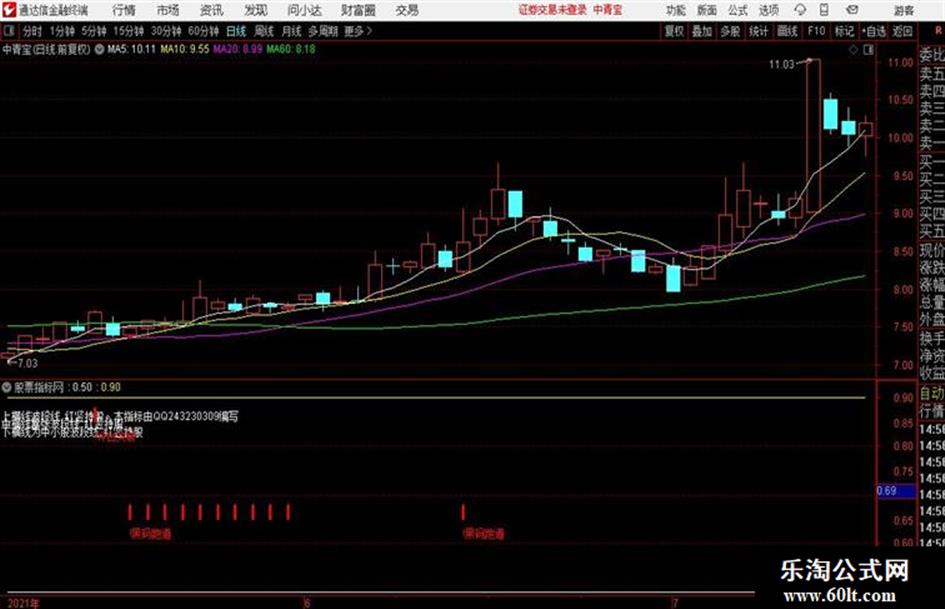
Task: Select the 多周期 tab
Action: pos(323,31)
